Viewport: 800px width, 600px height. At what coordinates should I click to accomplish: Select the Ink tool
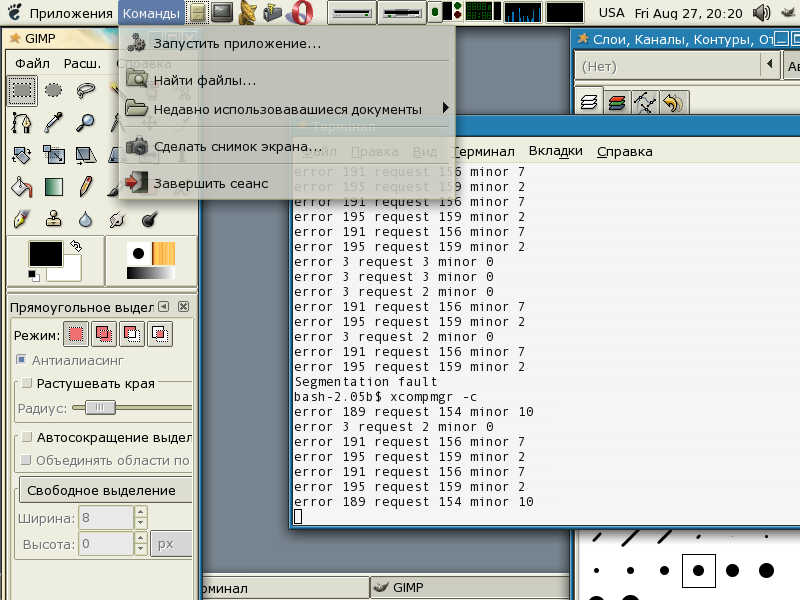tap(22, 219)
